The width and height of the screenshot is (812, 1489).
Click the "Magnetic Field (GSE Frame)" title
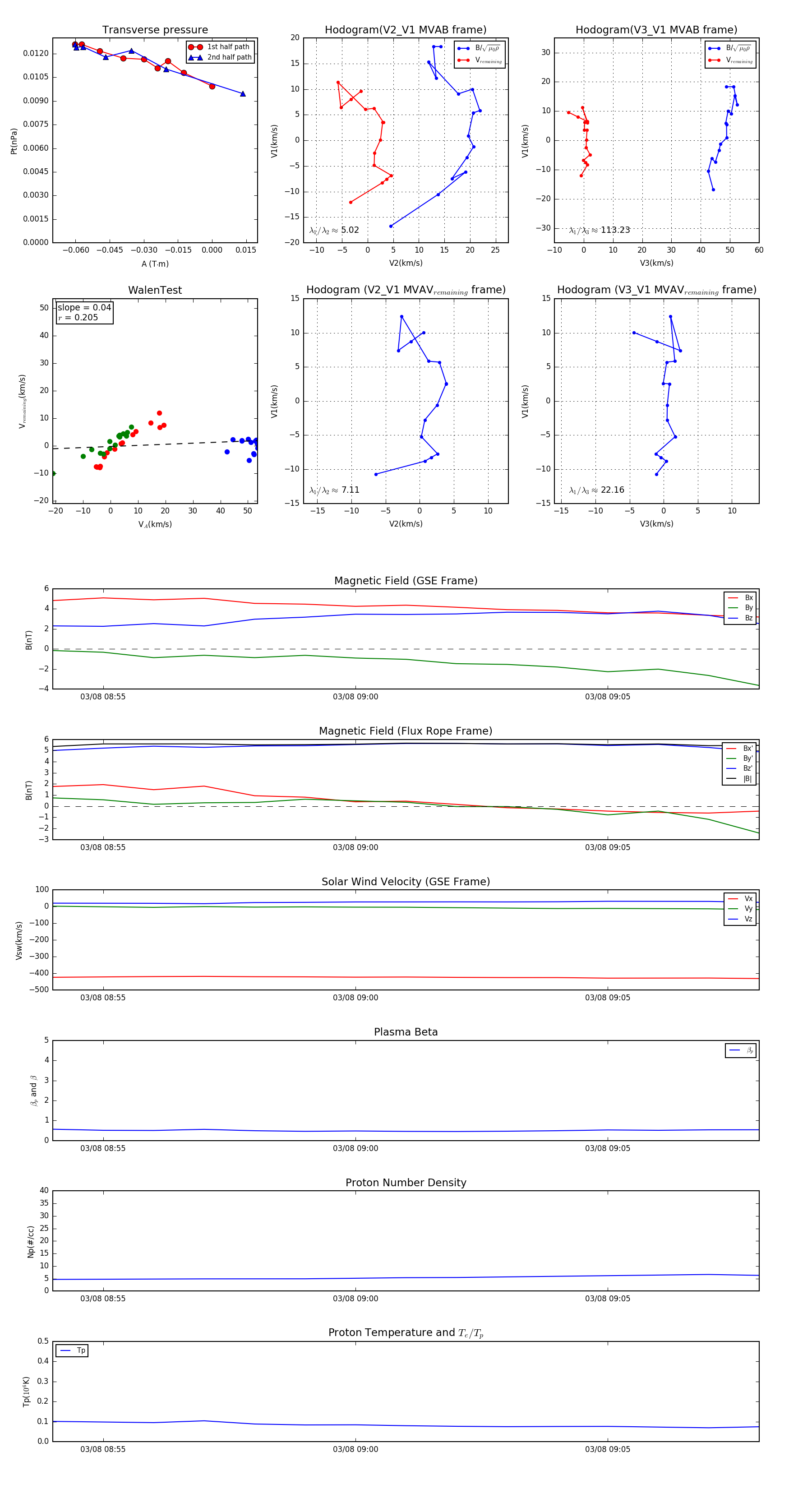(x=406, y=581)
